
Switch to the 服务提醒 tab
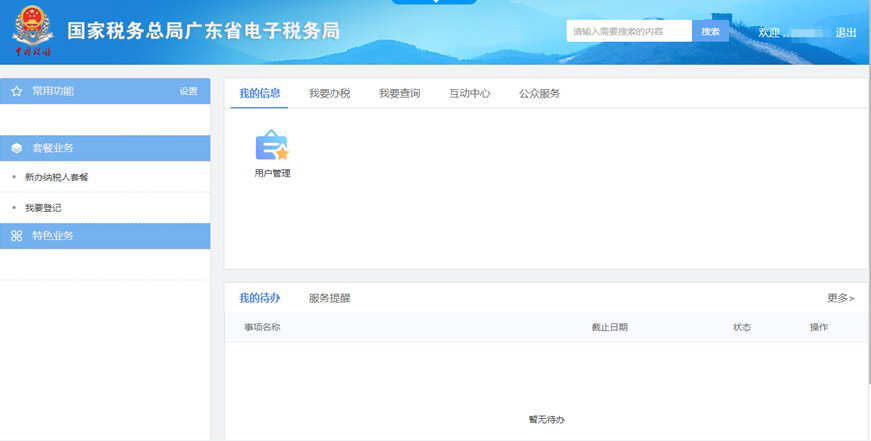(x=329, y=298)
